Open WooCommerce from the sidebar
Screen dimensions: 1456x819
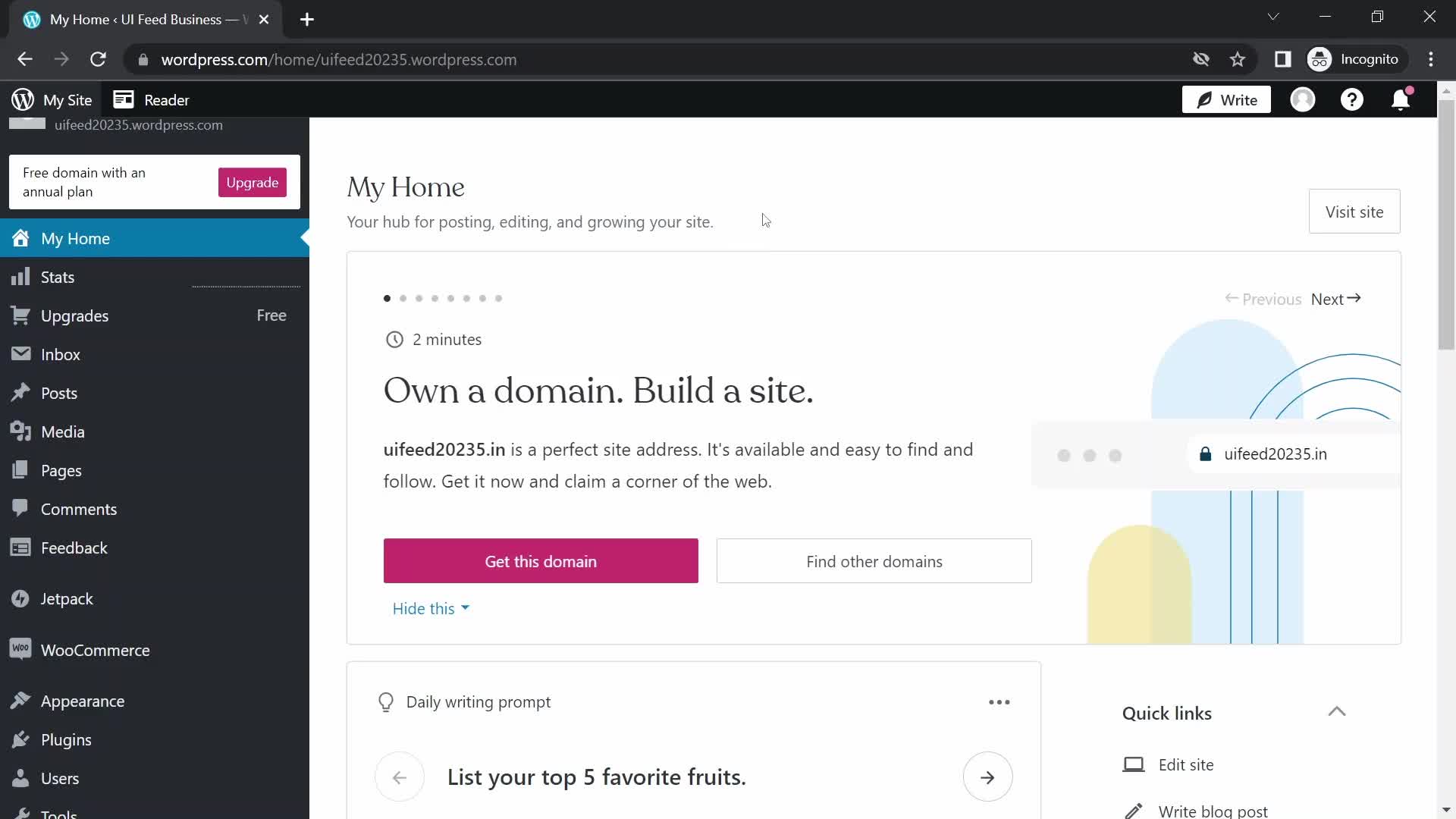96,649
